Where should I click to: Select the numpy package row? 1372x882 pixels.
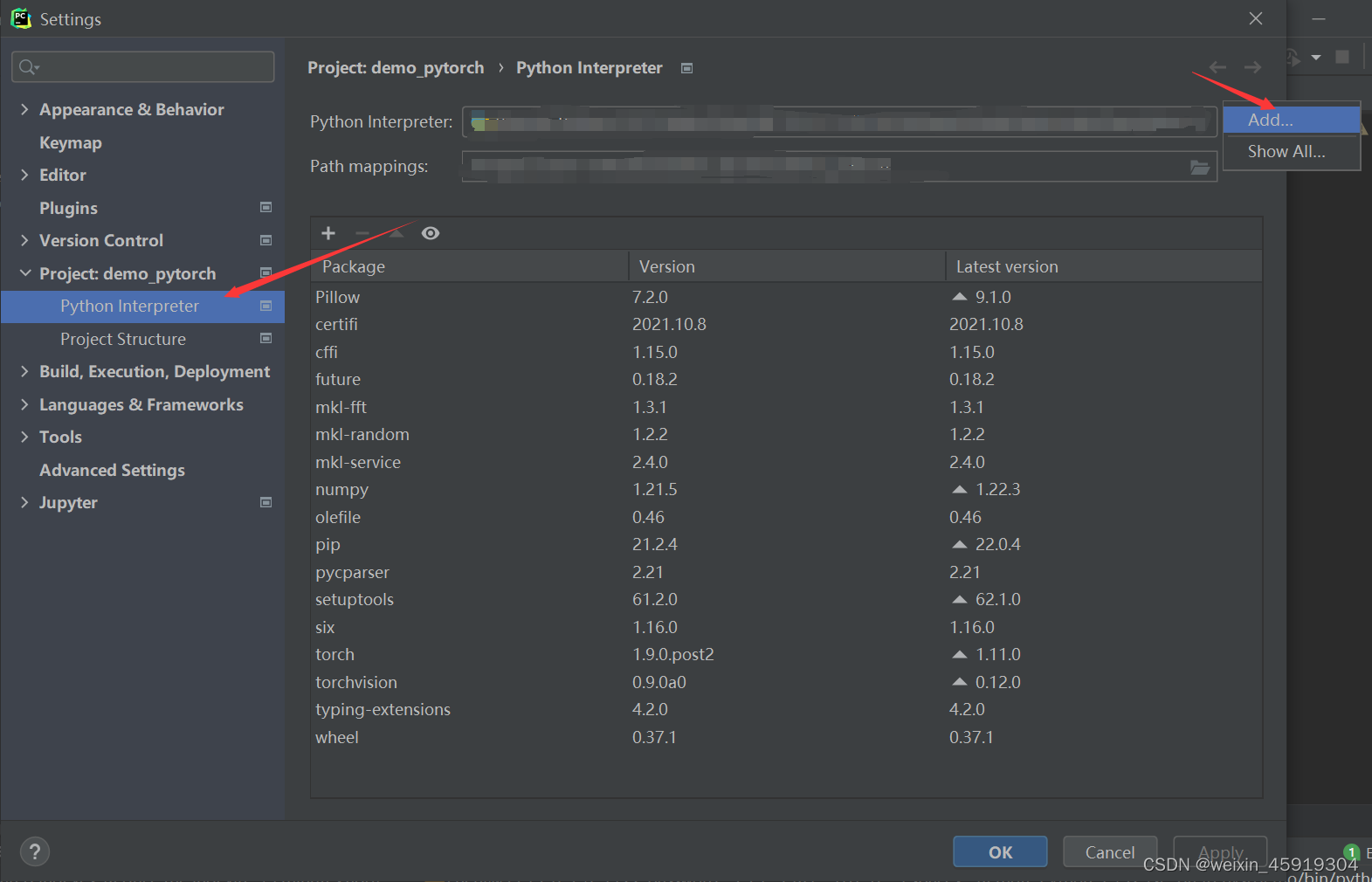click(x=787, y=490)
